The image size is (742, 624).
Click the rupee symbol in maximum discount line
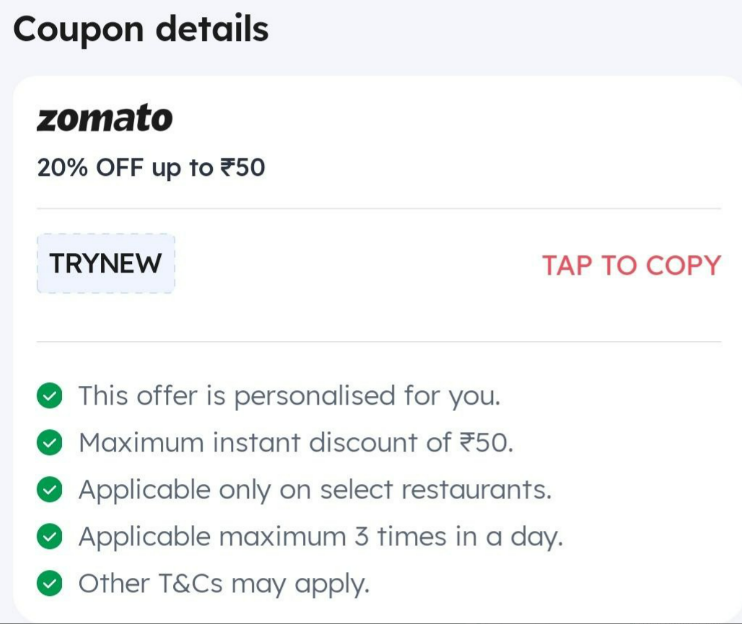(468, 443)
